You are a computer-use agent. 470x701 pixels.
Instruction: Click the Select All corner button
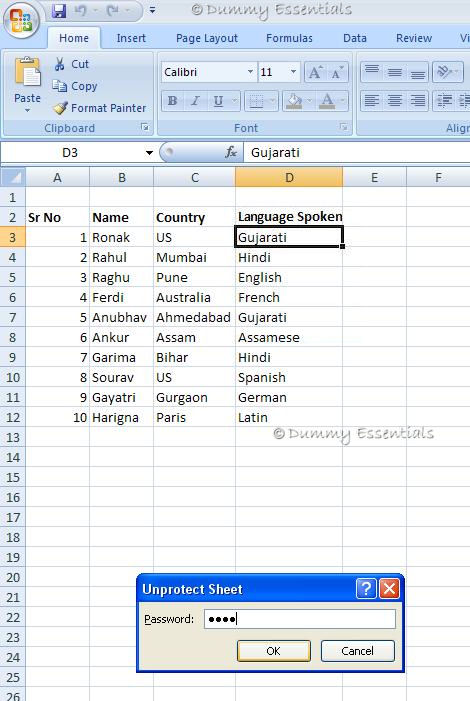pyautogui.click(x=13, y=177)
